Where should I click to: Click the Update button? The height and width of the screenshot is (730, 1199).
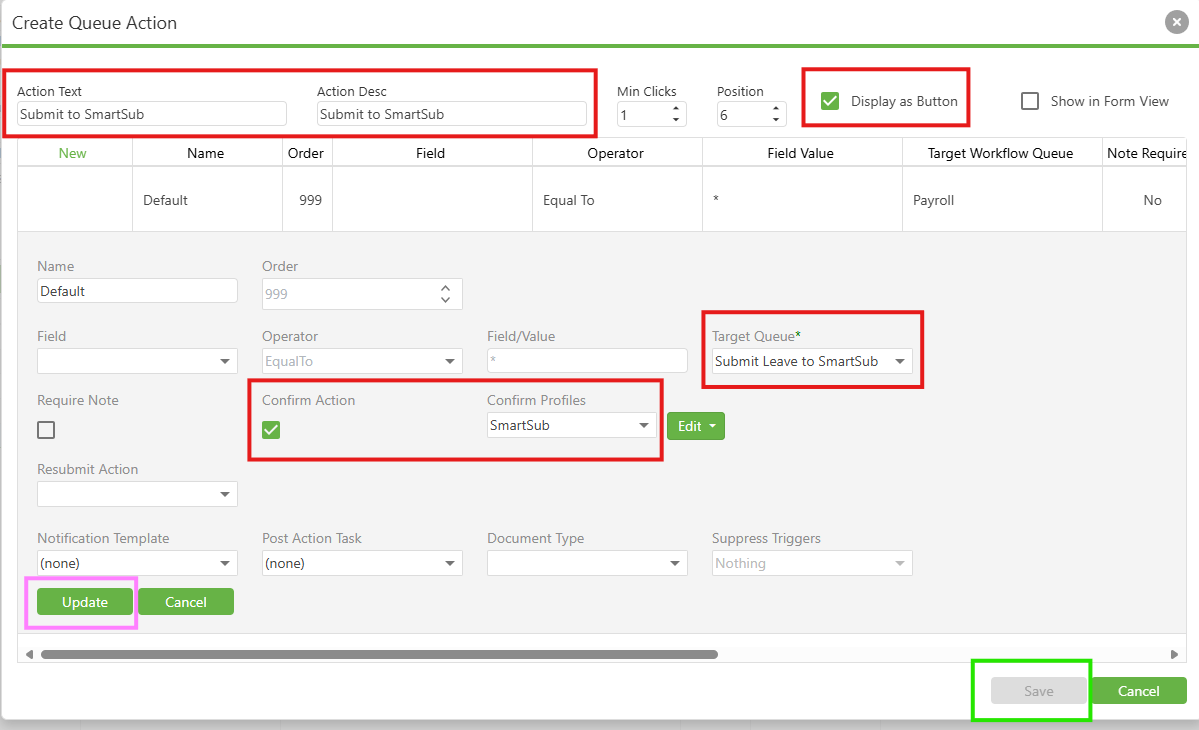click(x=85, y=602)
